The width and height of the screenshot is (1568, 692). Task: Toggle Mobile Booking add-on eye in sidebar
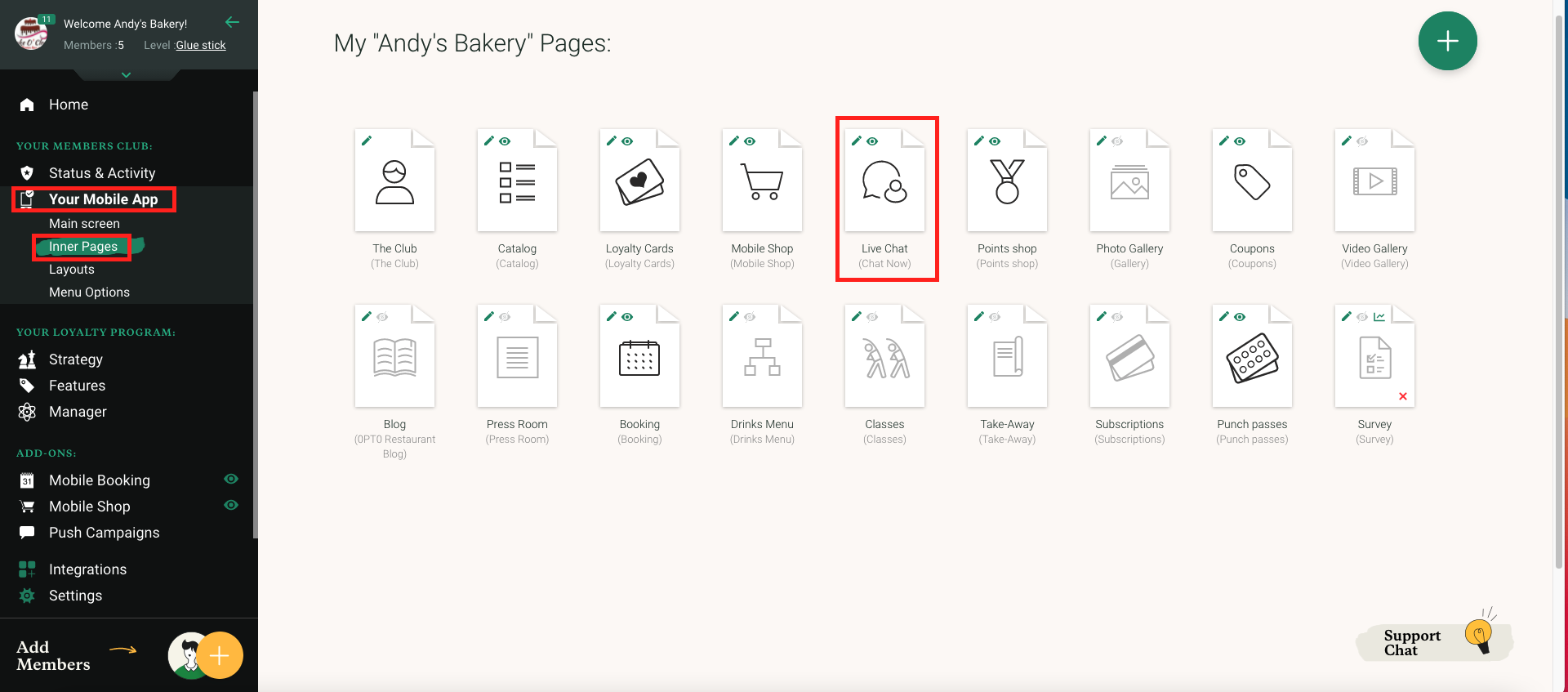(231, 479)
